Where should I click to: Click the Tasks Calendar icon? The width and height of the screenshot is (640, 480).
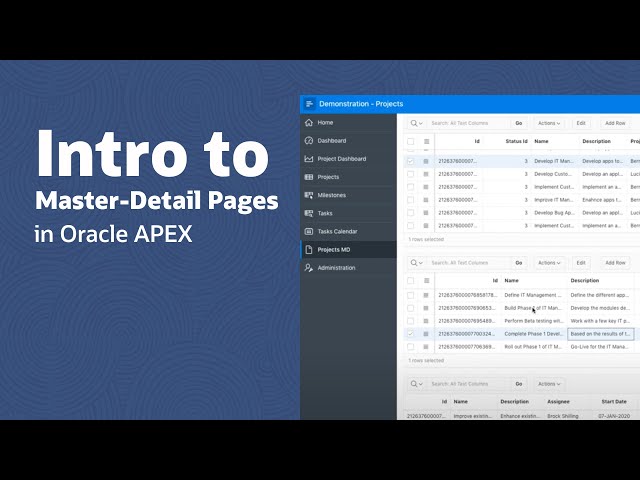point(309,231)
